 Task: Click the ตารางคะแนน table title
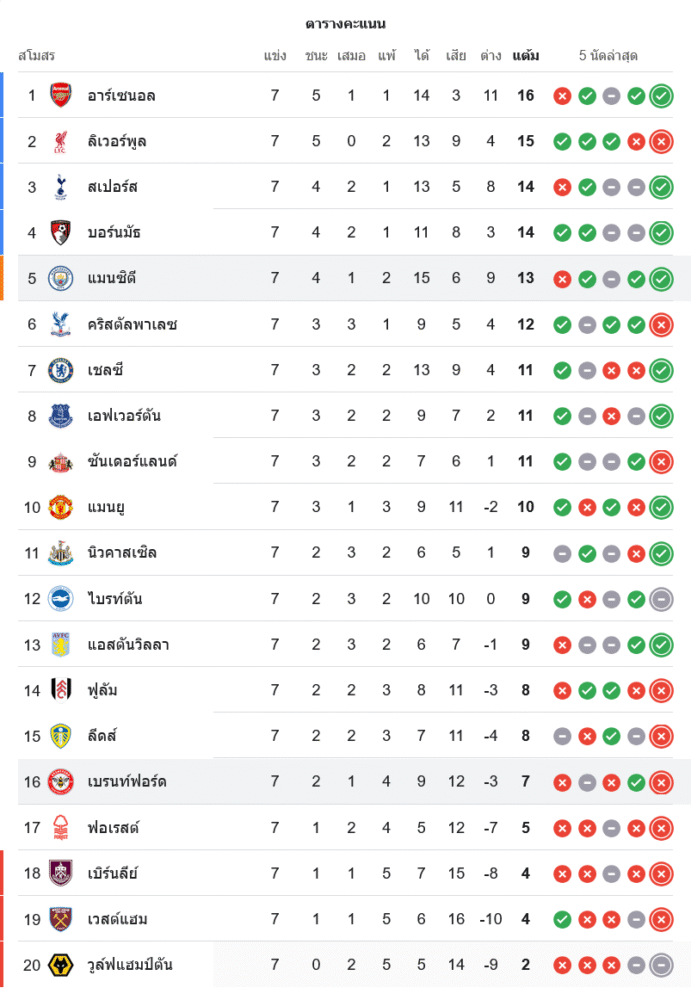[345, 23]
